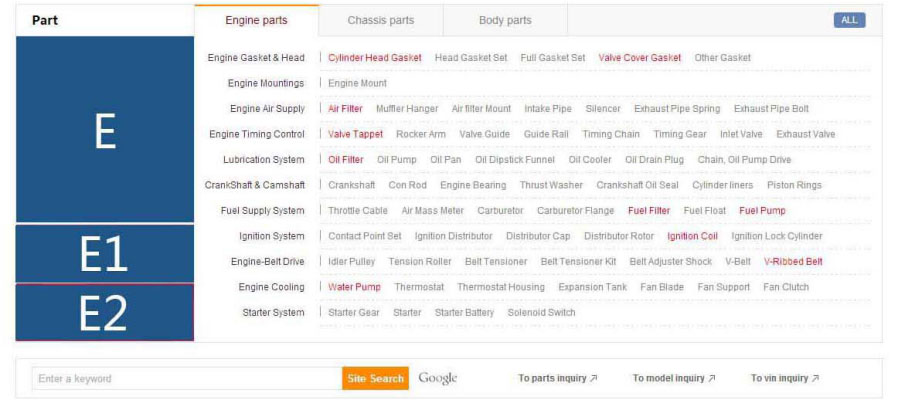
Task: Click the ALL button
Action: coord(849,20)
